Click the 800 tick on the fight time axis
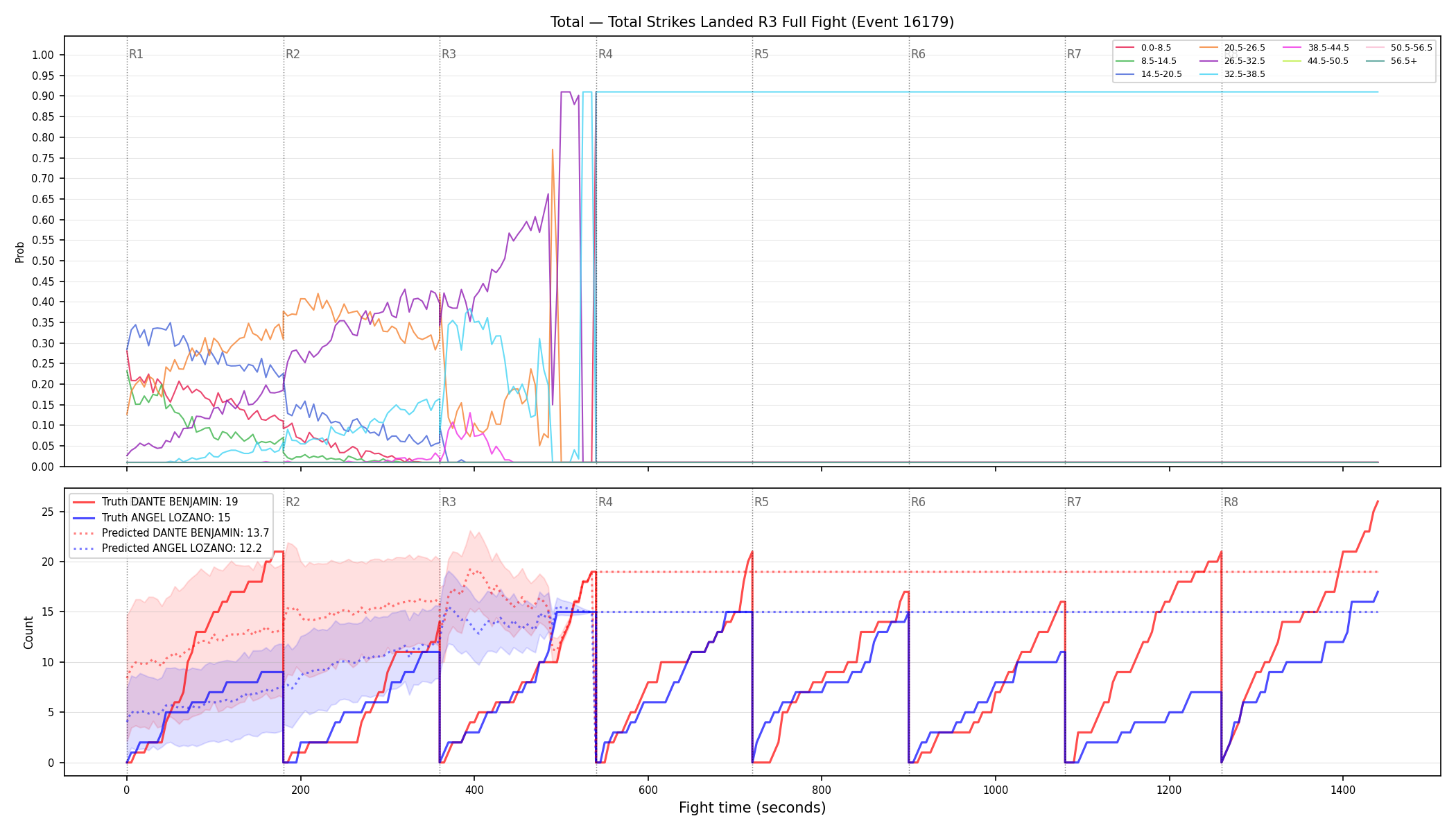Image resolution: width=1456 pixels, height=832 pixels. 822,789
